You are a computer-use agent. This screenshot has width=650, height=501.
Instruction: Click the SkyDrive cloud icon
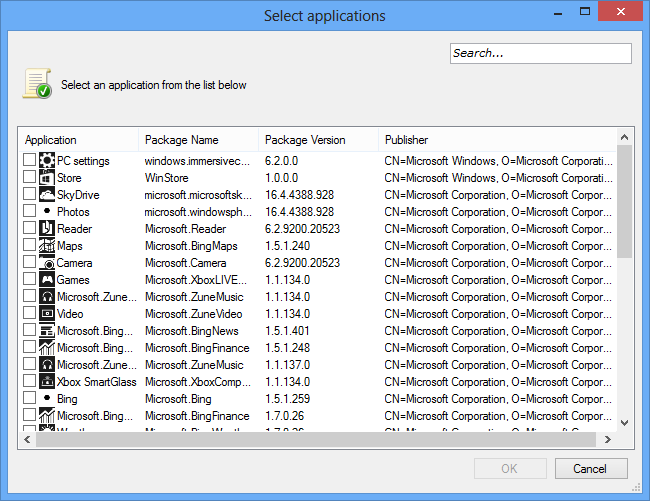click(46, 195)
